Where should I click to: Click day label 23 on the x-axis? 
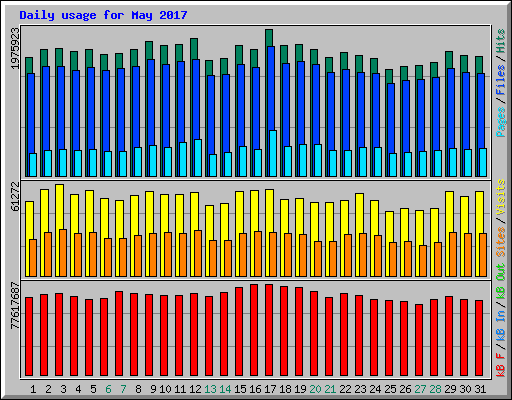(x=360, y=389)
